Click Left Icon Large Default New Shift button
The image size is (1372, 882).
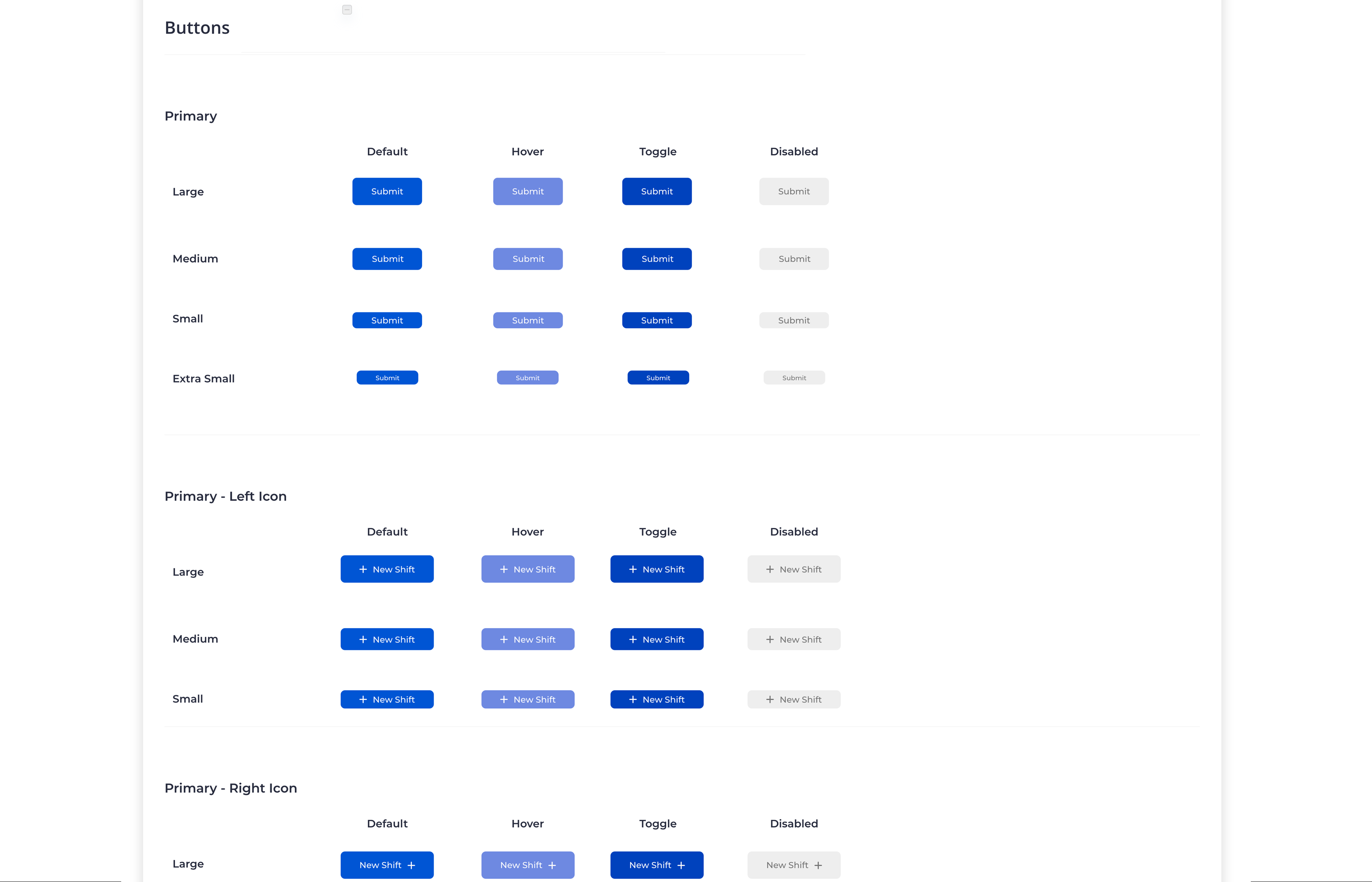pos(387,569)
